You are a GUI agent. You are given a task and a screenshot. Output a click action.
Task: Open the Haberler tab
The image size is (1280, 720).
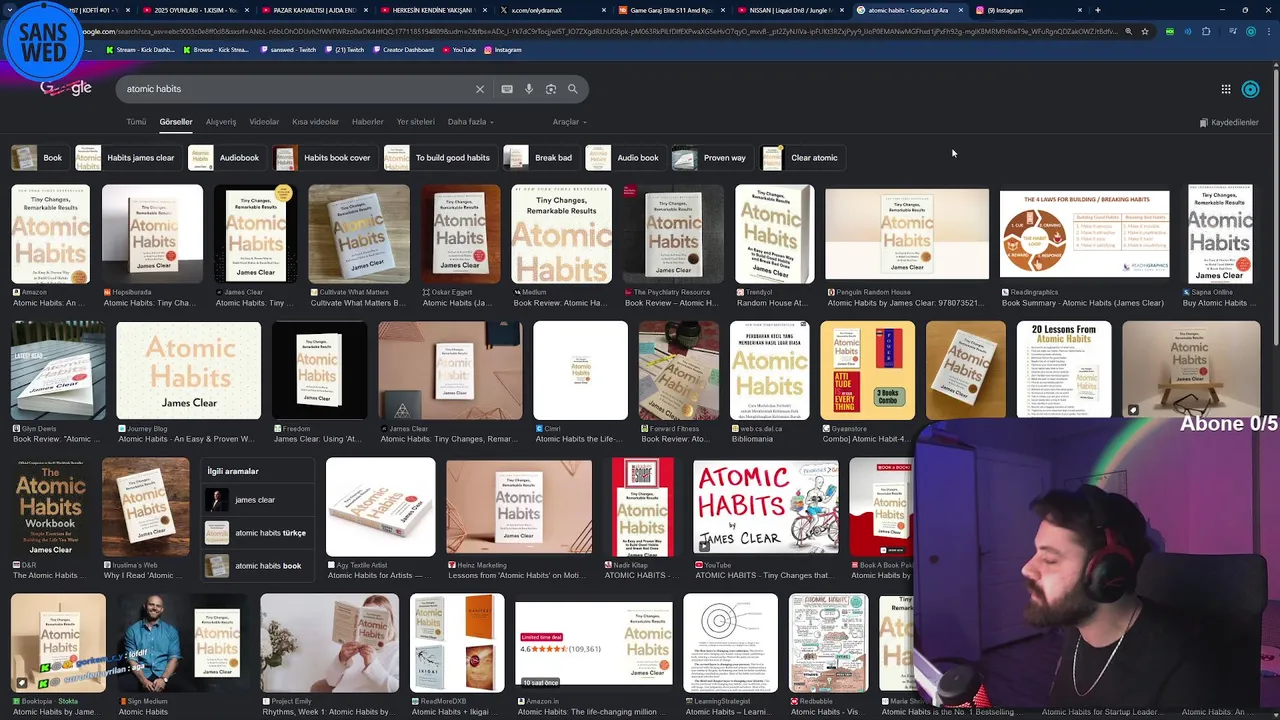pyautogui.click(x=367, y=122)
